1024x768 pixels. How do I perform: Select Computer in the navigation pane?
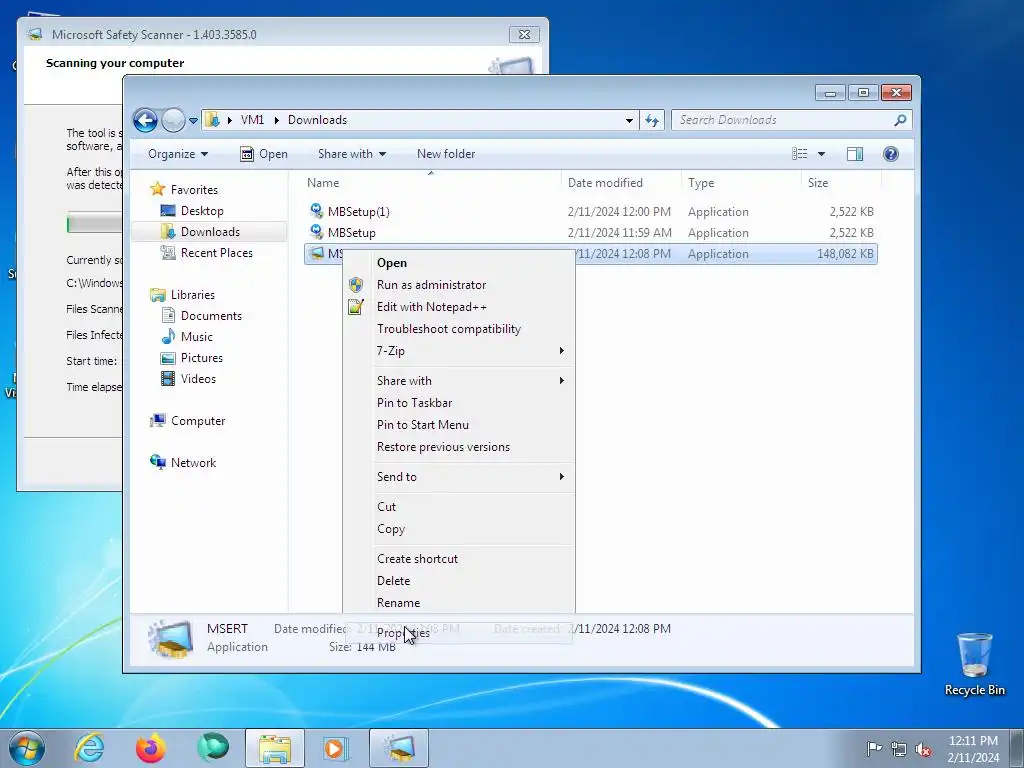pos(198,421)
